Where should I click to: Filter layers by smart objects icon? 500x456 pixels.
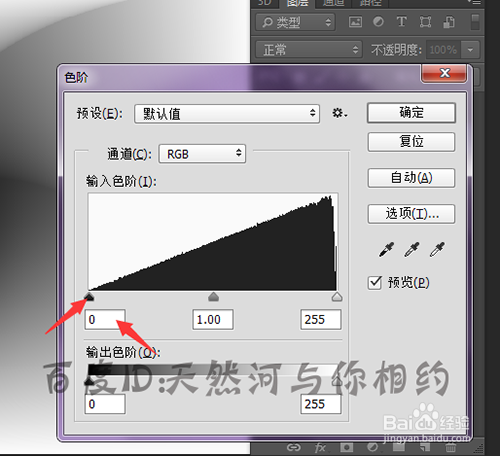[x=449, y=22]
